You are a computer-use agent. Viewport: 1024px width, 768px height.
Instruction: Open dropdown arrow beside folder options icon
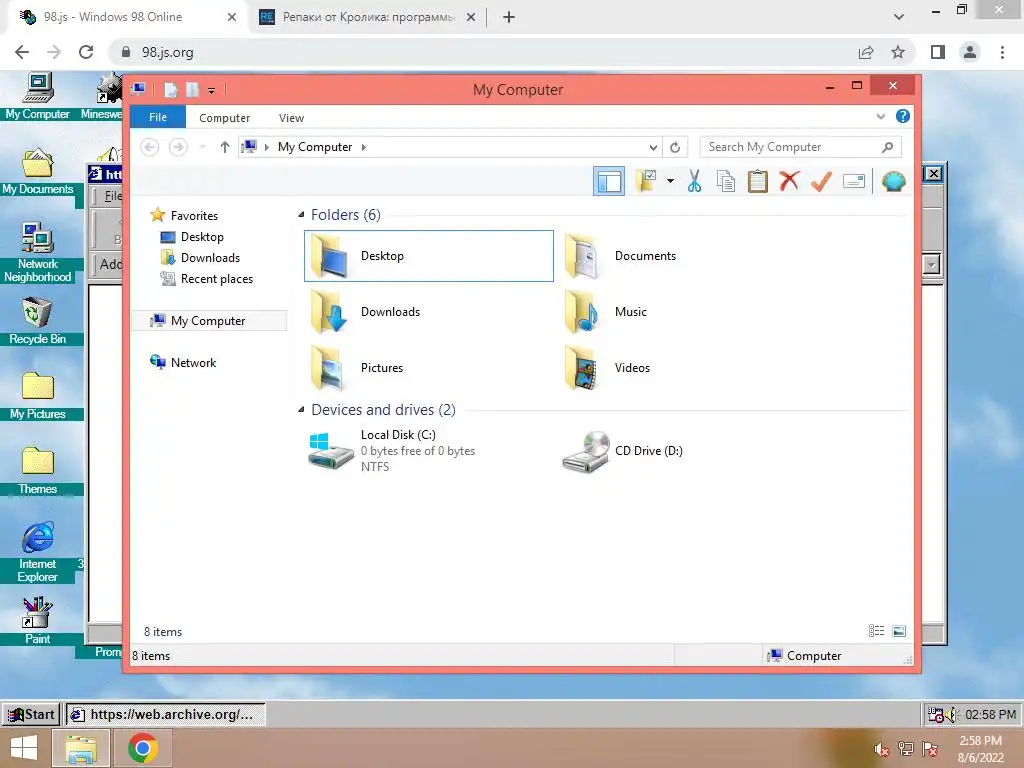coord(670,181)
